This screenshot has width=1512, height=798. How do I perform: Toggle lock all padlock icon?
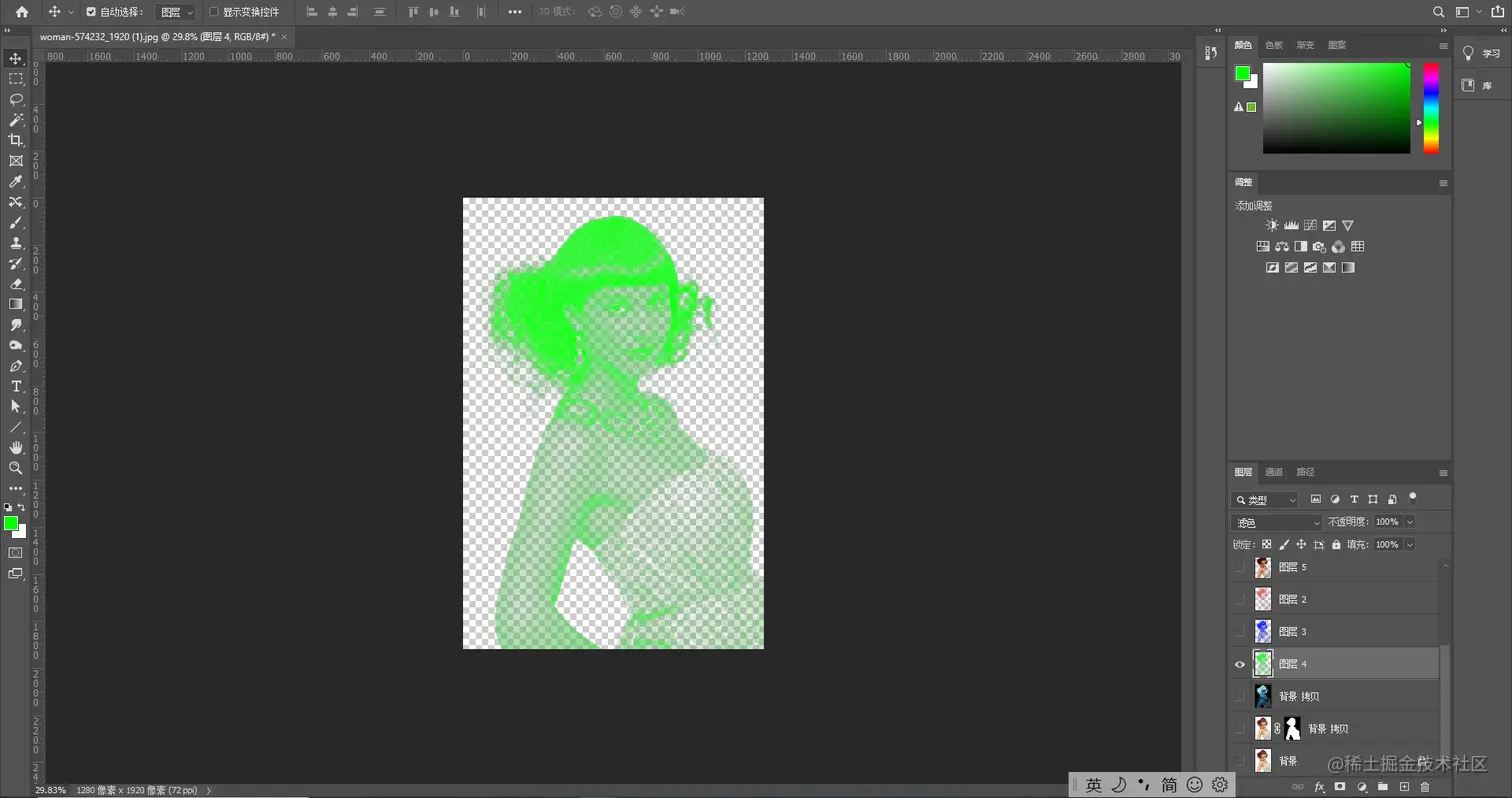[x=1337, y=545]
